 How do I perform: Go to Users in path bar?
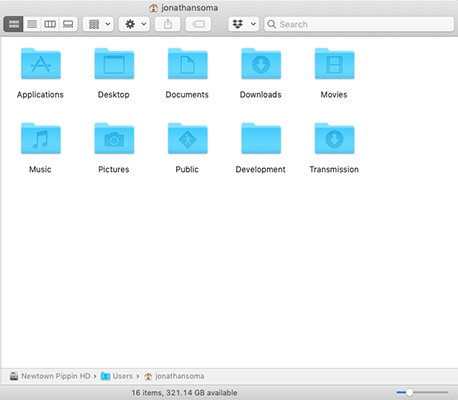click(x=117, y=376)
